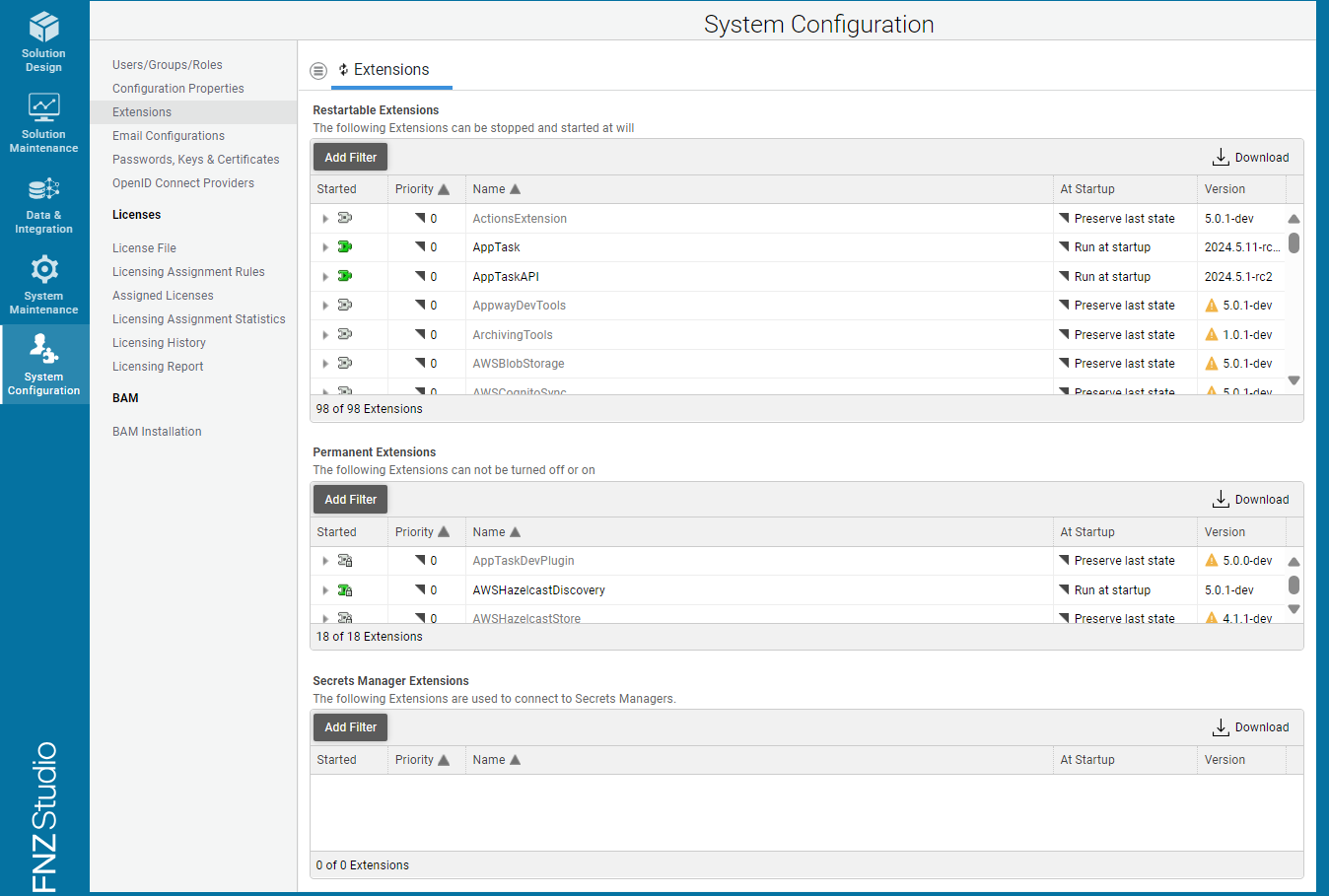1329x896 pixels.
Task: Click the AWSBlobStorage stopped status icon
Action: click(345, 363)
